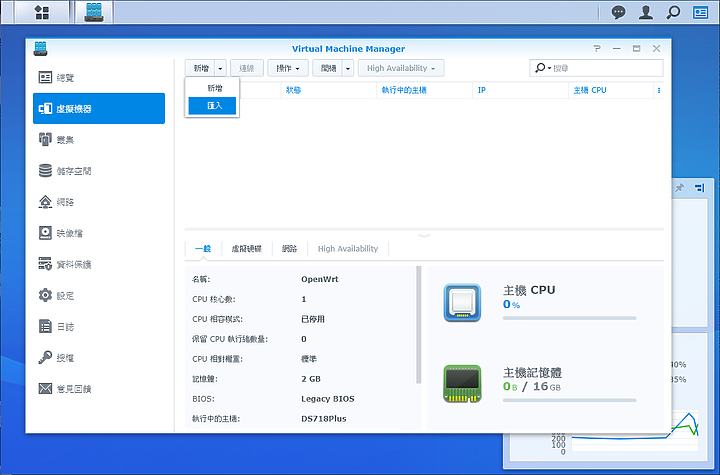This screenshot has height=475, width=720.
Task: Click the details panel vertical scrollbar
Action: pyautogui.click(x=418, y=324)
